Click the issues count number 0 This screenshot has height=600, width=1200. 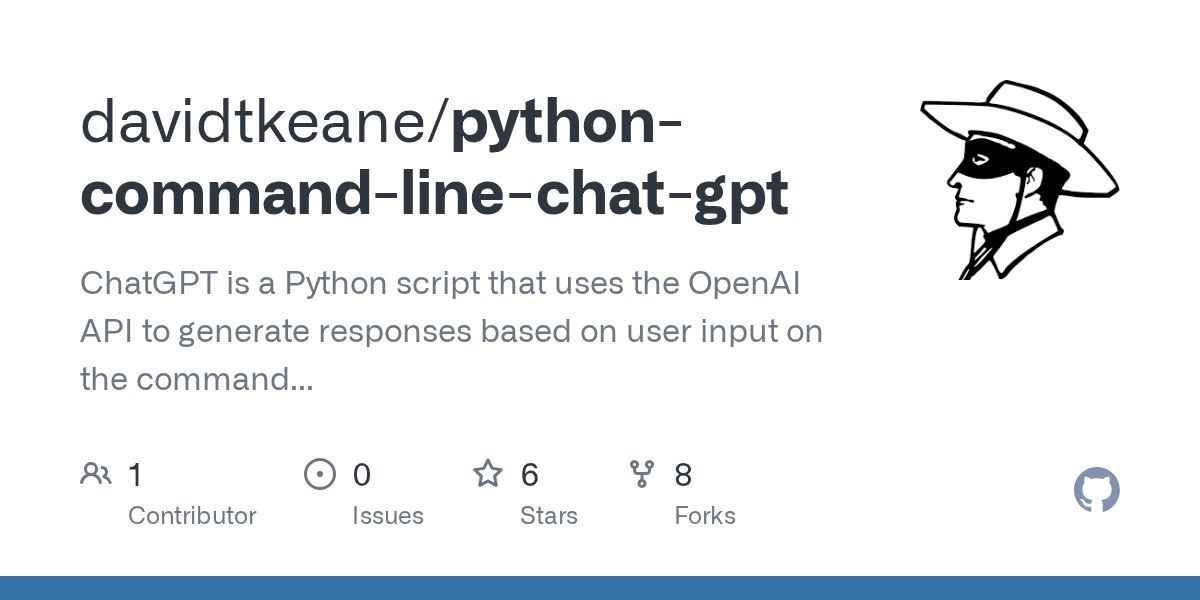[361, 475]
